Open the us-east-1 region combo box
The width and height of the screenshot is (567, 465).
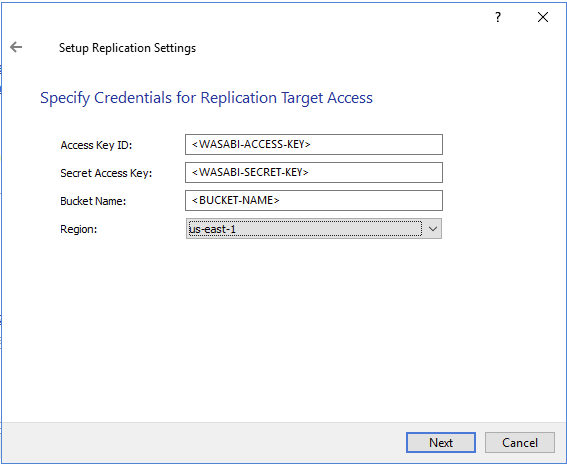314,229
